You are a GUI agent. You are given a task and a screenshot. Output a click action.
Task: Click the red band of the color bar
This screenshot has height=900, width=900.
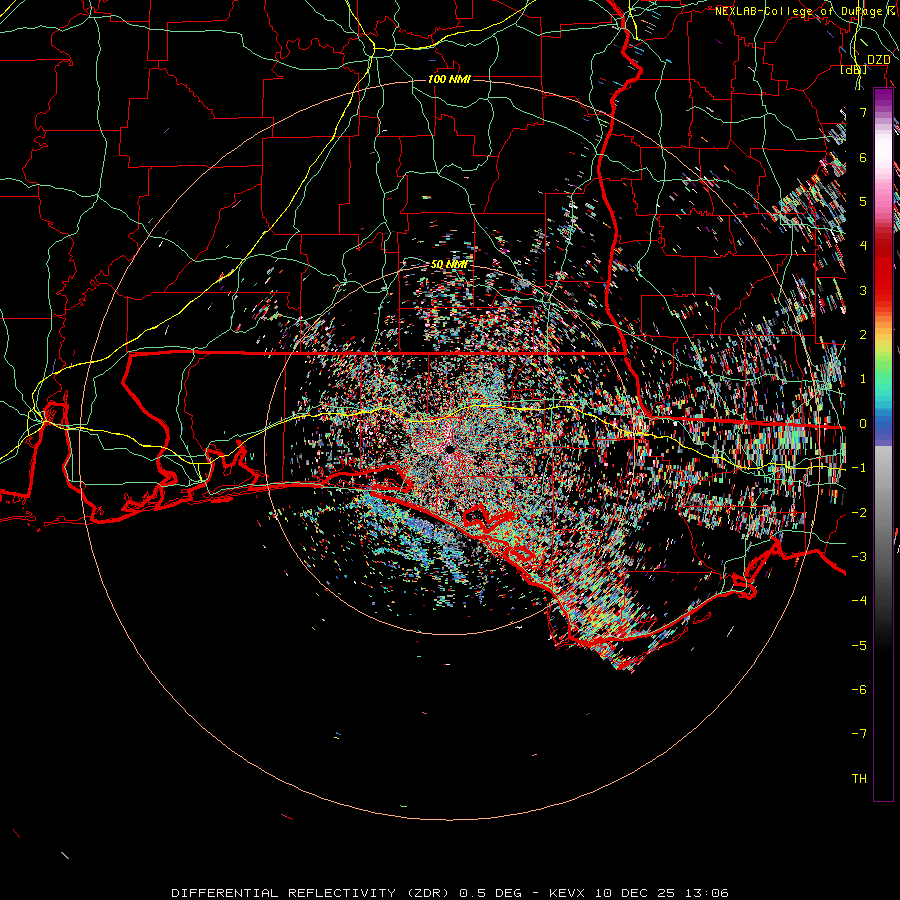coord(883,267)
